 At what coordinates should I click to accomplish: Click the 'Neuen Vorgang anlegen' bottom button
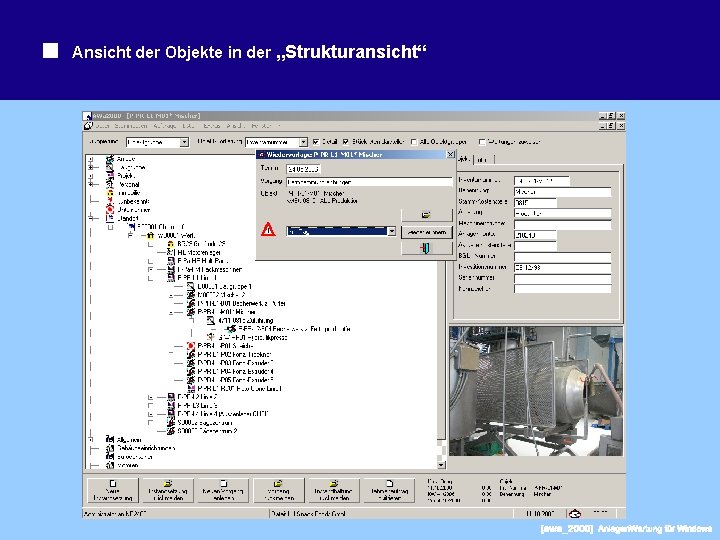pos(223,490)
